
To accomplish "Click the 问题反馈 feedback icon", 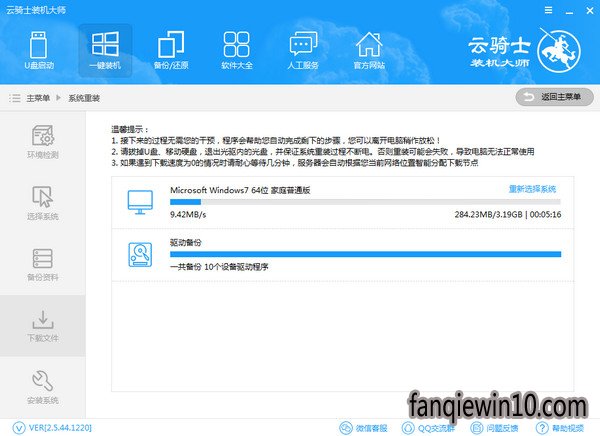I will tap(476, 428).
